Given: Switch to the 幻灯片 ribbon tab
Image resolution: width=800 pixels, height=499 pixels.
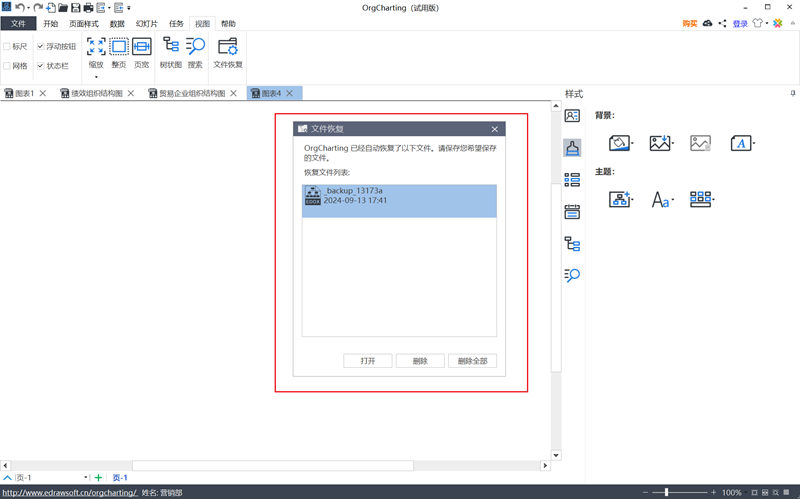Looking at the screenshot, I should [x=146, y=23].
